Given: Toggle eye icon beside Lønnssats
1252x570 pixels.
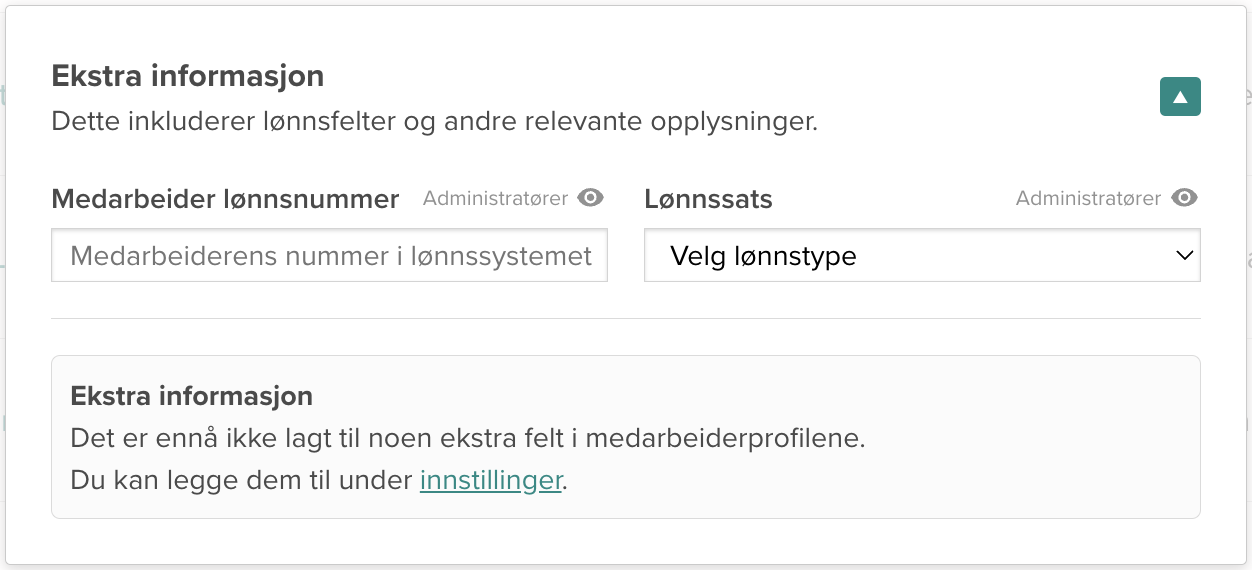Looking at the screenshot, I should tap(1185, 198).
